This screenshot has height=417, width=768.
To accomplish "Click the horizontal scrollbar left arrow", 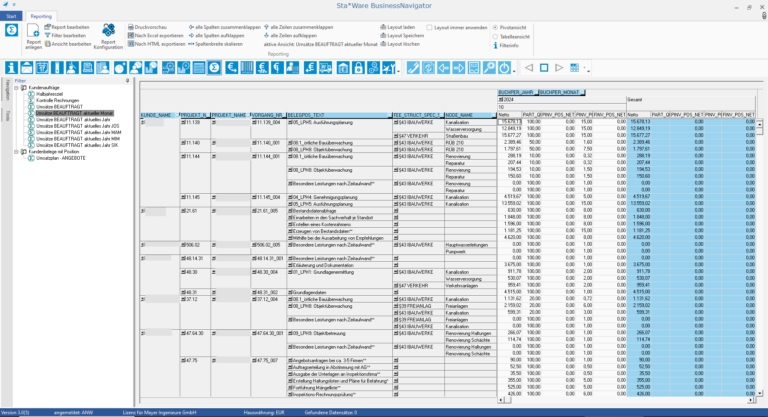I will (501, 400).
